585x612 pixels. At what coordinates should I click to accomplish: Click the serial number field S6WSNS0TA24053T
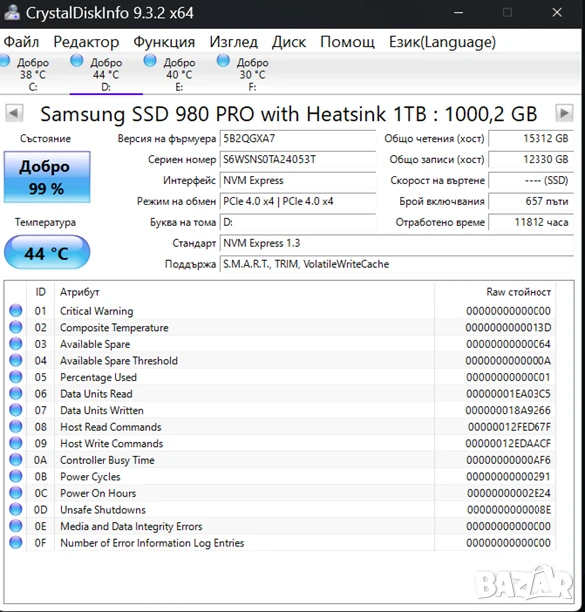[297, 160]
